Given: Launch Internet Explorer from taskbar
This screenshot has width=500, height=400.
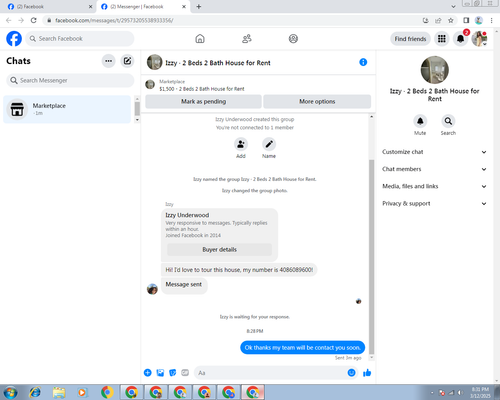Looking at the screenshot, I should pos(35,392).
